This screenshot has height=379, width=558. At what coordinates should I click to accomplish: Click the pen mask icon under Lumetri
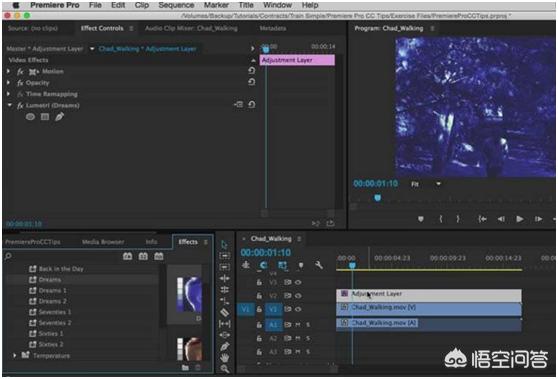pyautogui.click(x=59, y=116)
